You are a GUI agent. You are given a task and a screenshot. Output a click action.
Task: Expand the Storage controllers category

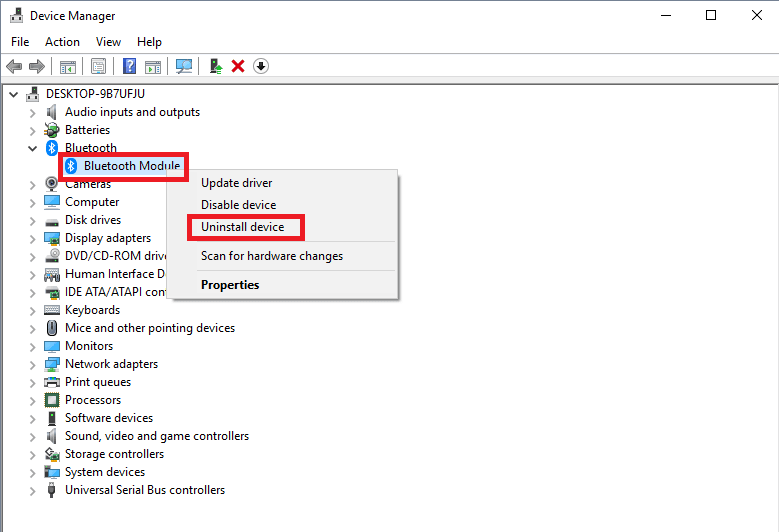tap(32, 455)
